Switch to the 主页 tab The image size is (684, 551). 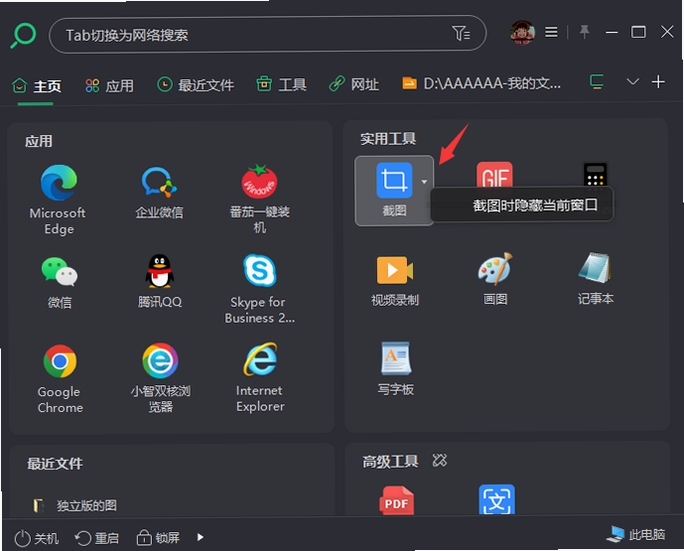36,86
